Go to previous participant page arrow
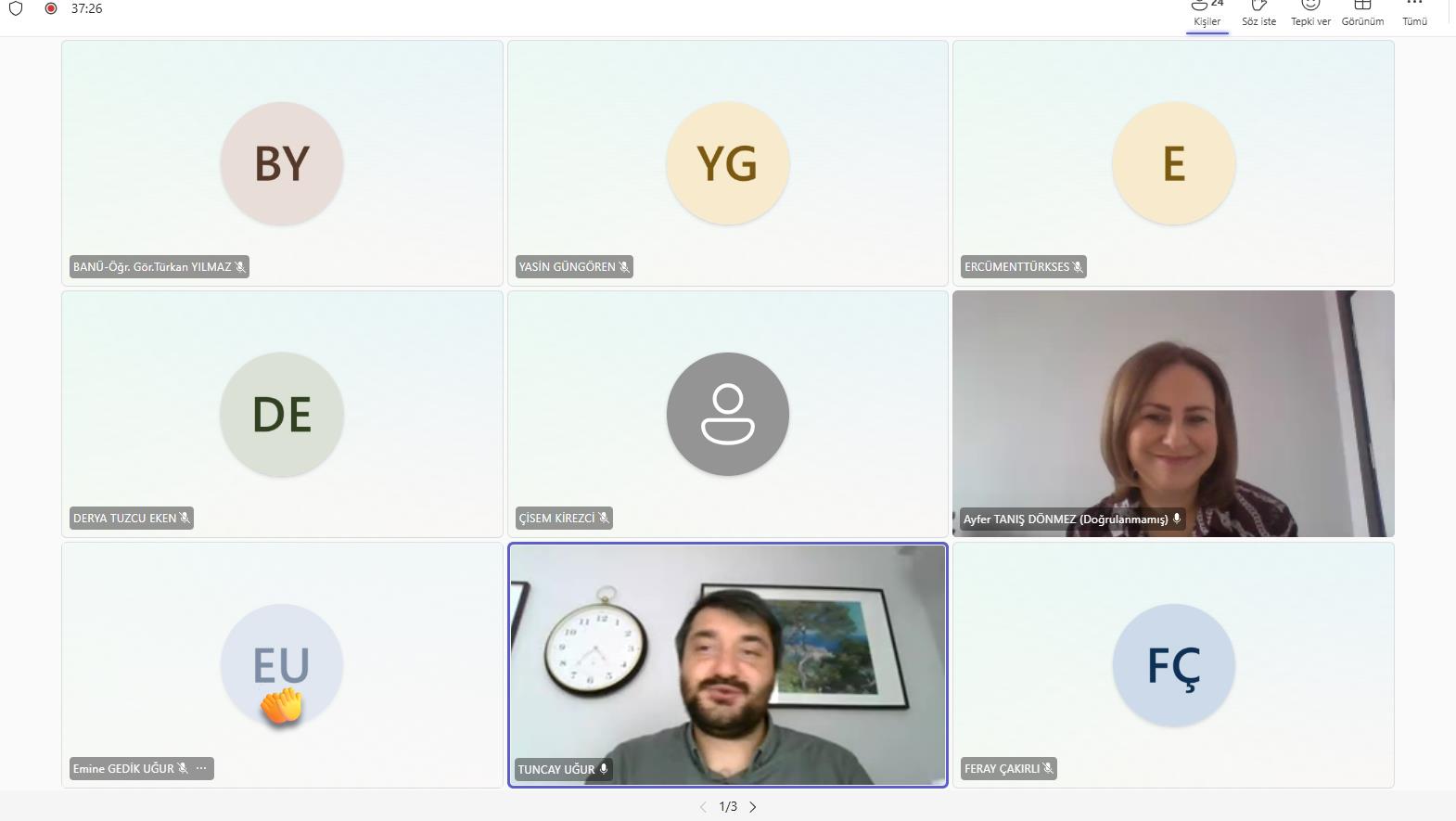 (x=703, y=807)
